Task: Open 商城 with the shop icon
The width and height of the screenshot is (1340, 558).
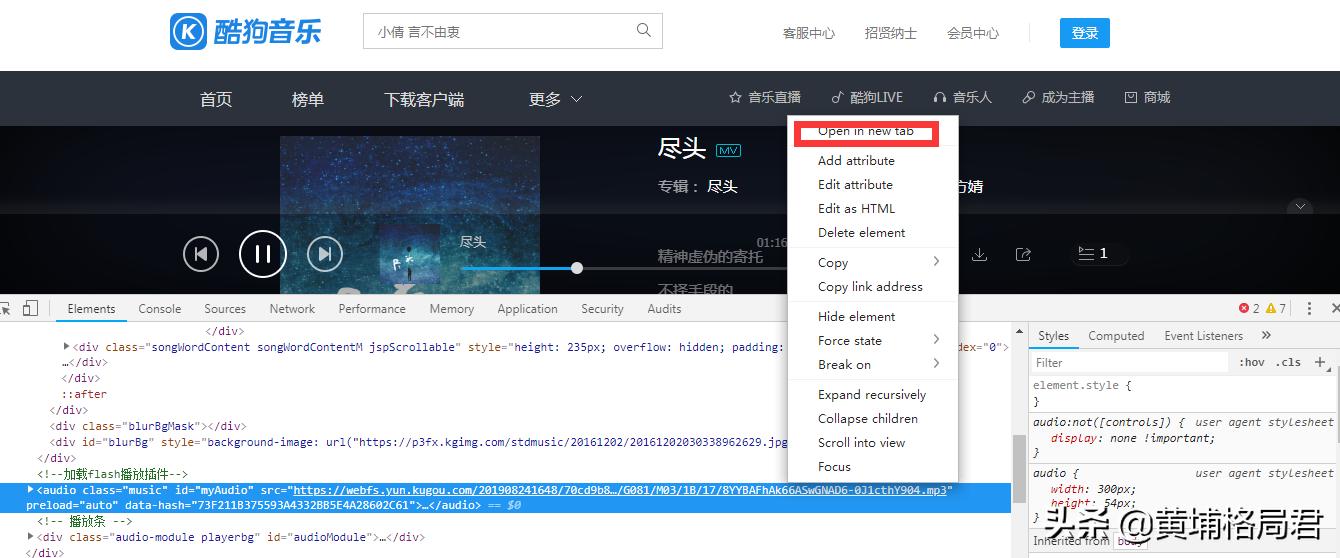Action: pos(1147,97)
